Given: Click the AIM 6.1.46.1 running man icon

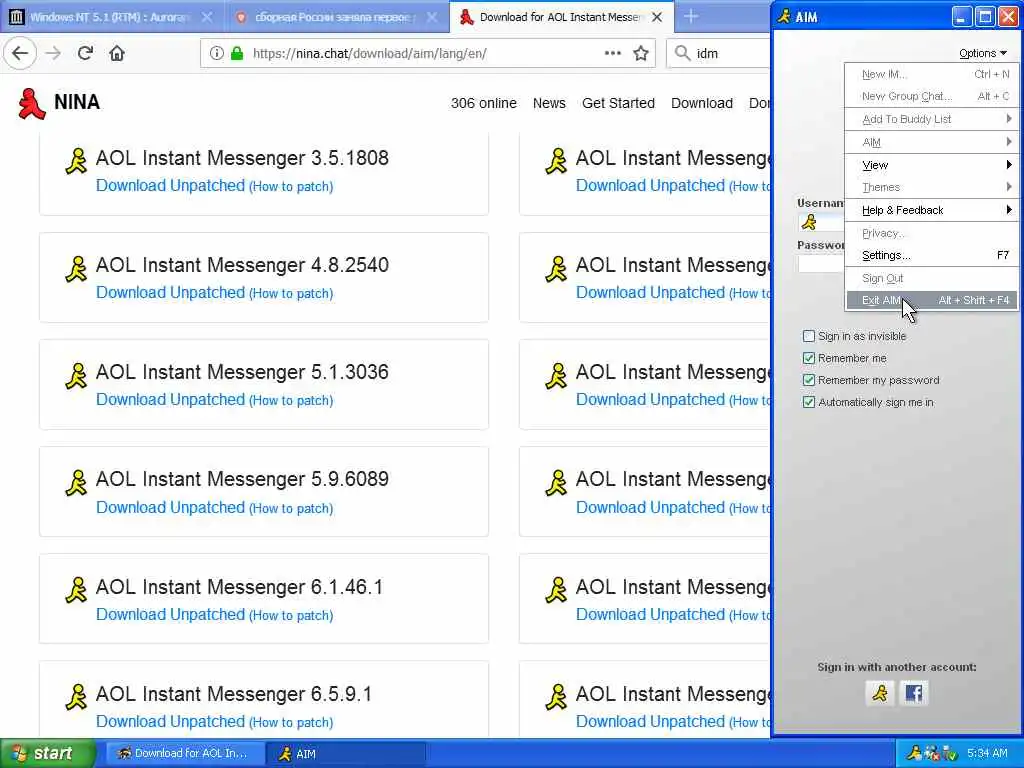Looking at the screenshot, I should 76,590.
